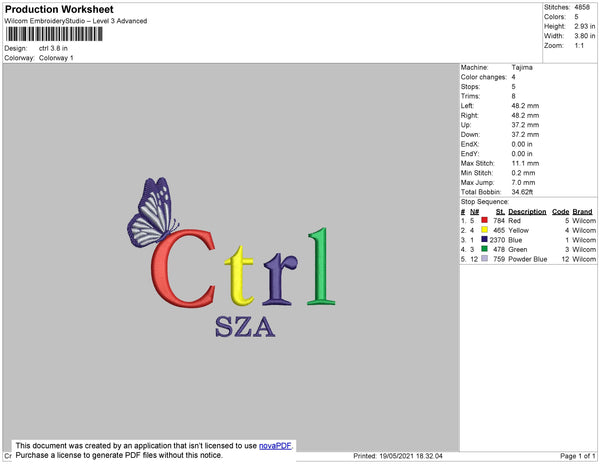The height and width of the screenshot is (464, 600).
Task: Click the yellow letter t in the design
Action: coord(240,275)
